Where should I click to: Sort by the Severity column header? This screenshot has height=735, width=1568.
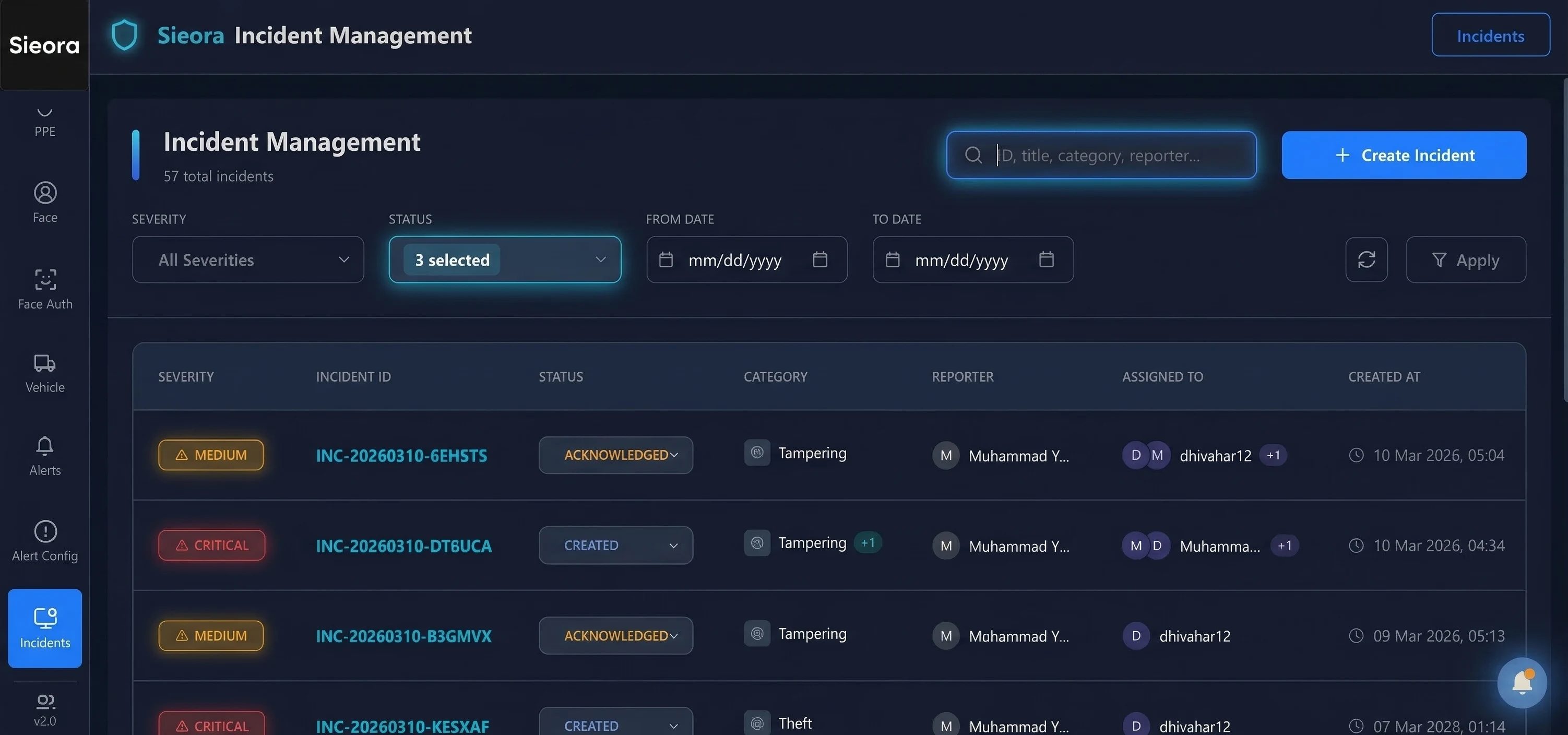186,376
